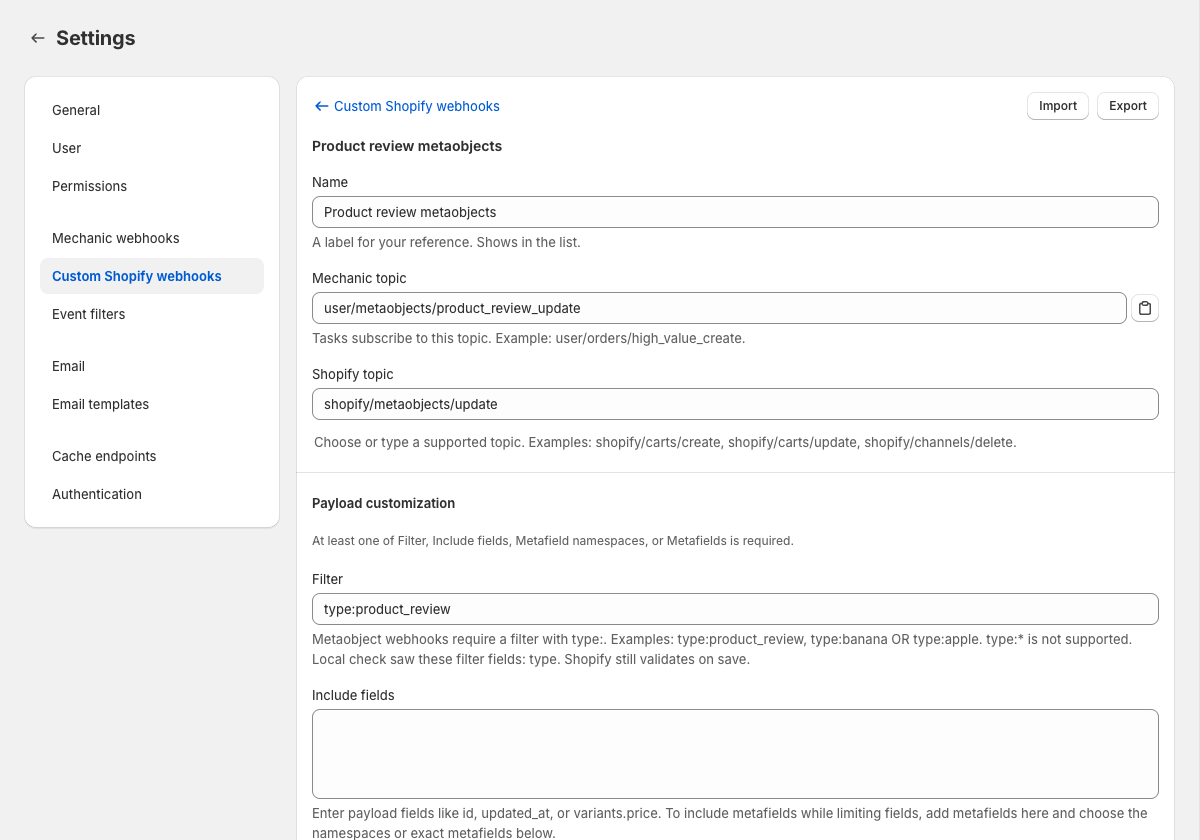Open Email settings section
Viewport: 1200px width, 840px height.
pos(152,366)
